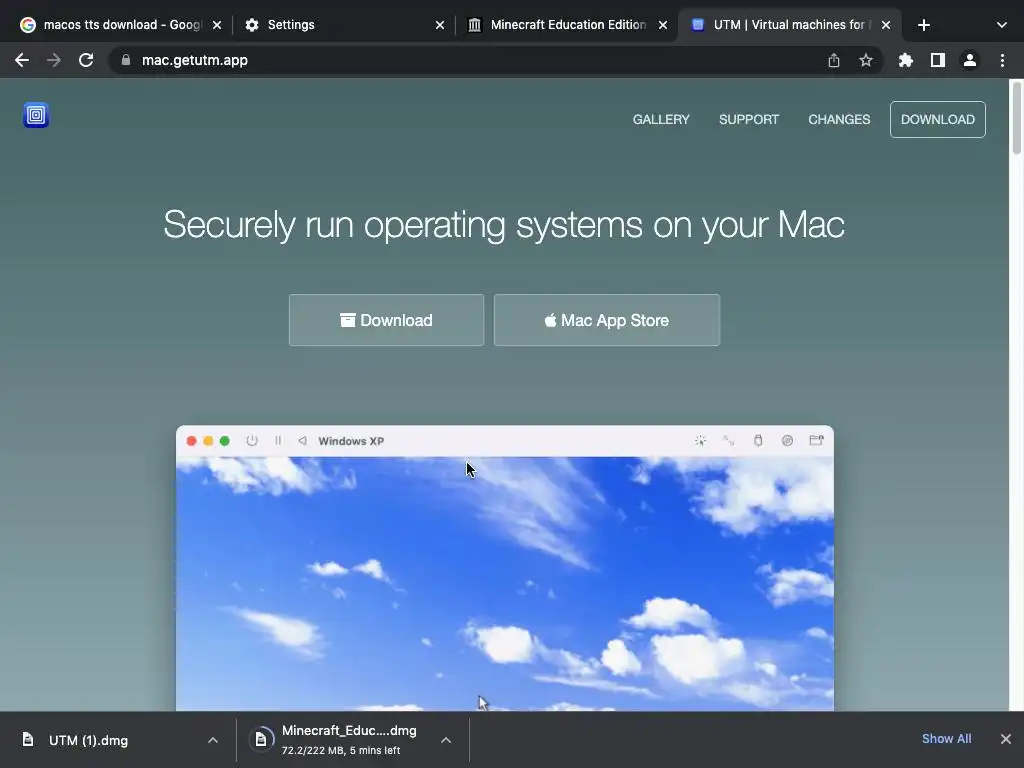Open the tab search dropdown arrow
Screen dimensions: 1024x768
(x=1001, y=25)
